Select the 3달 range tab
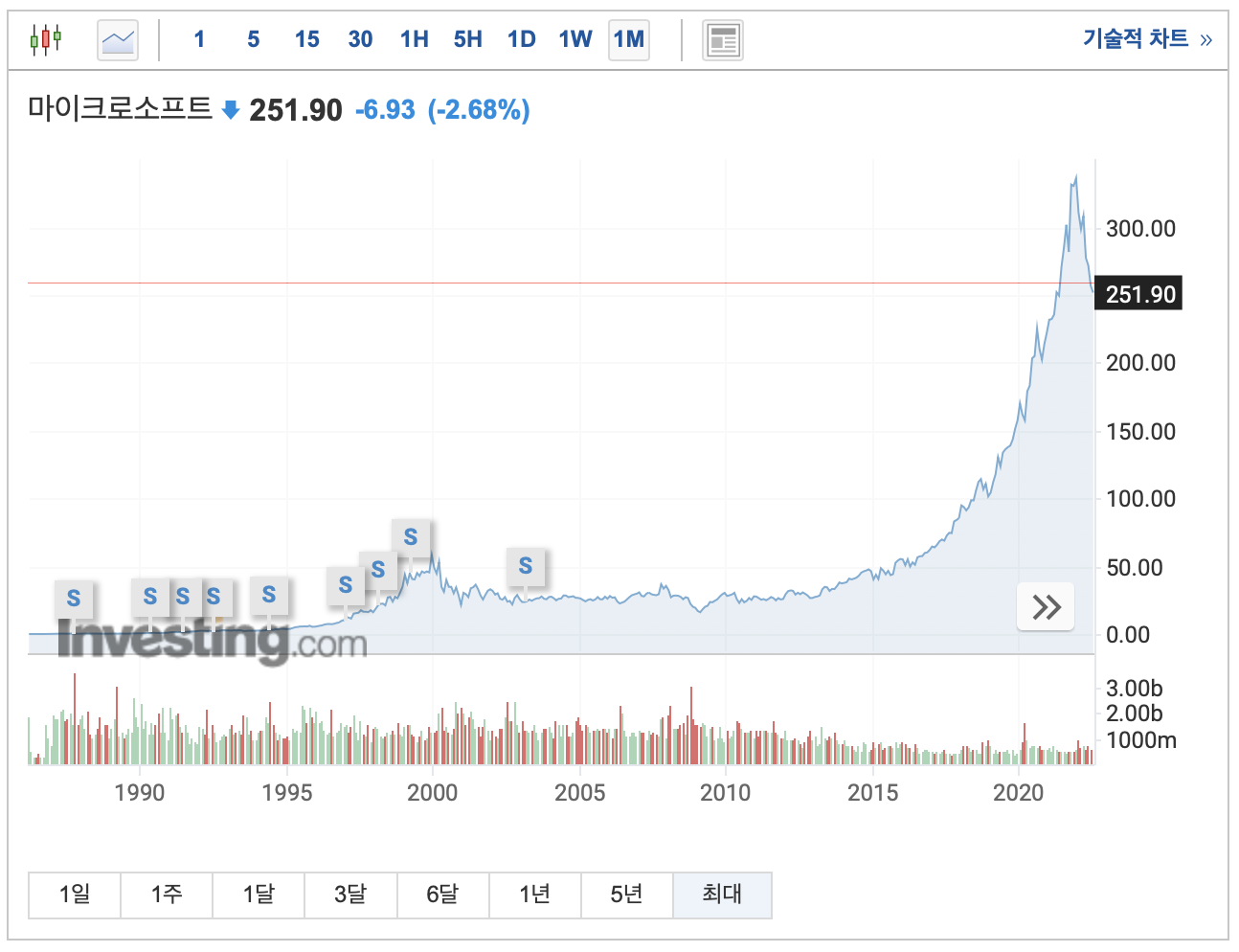Screen dimensions: 1239x952 pos(350,895)
